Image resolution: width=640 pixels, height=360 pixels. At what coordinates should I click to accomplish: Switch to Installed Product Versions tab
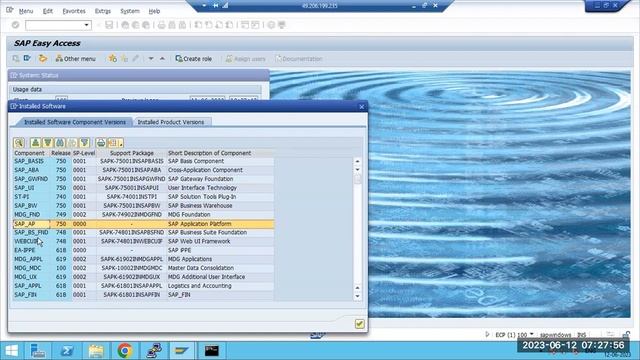[171, 122]
